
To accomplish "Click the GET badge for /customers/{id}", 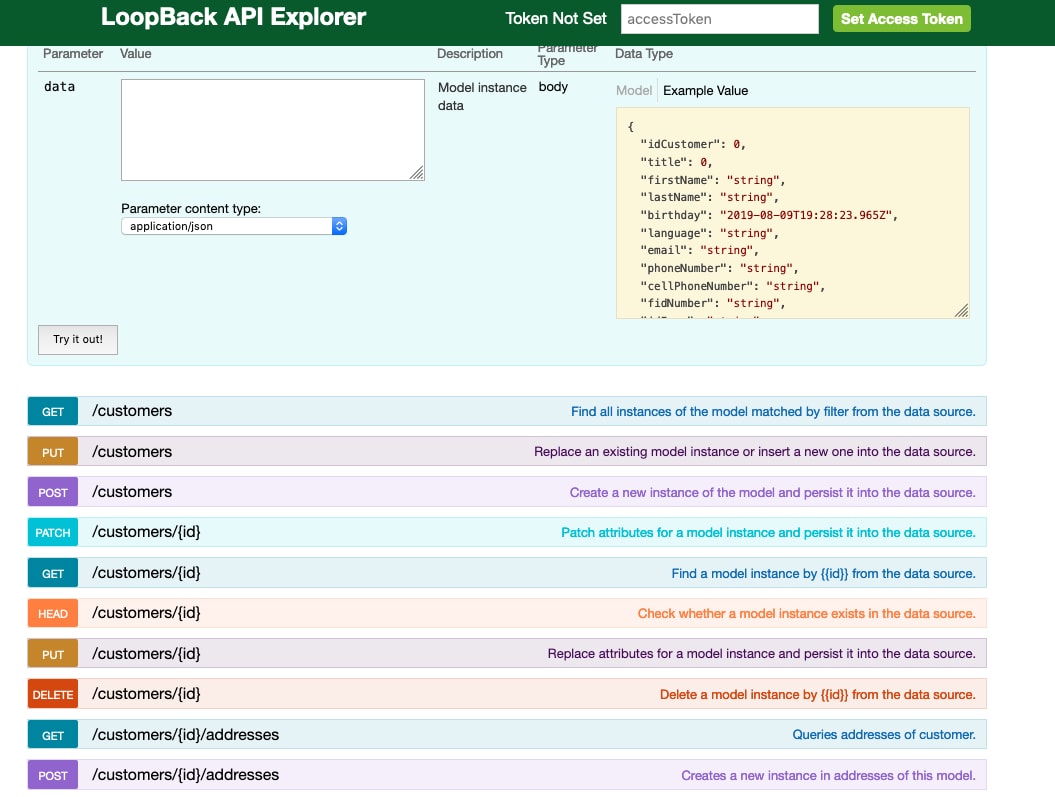I will pyautogui.click(x=52, y=573).
